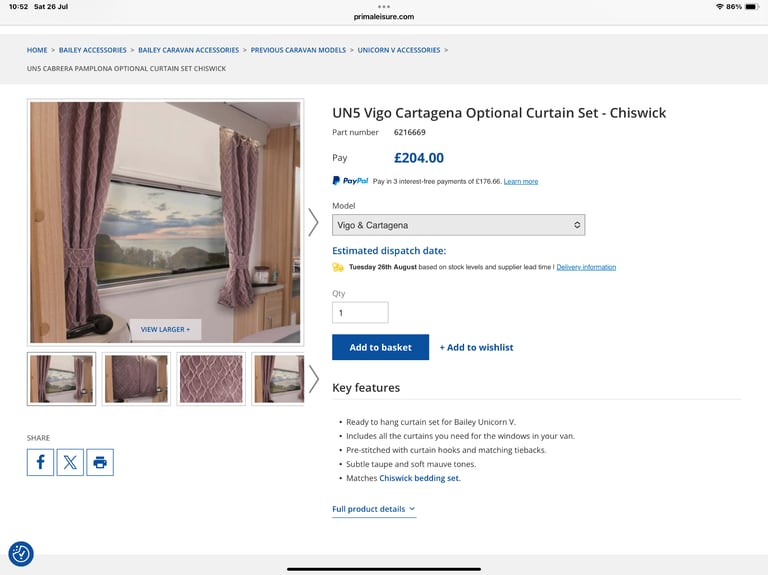The width and height of the screenshot is (768, 575).
Task: Share product on X icon
Action: point(70,462)
